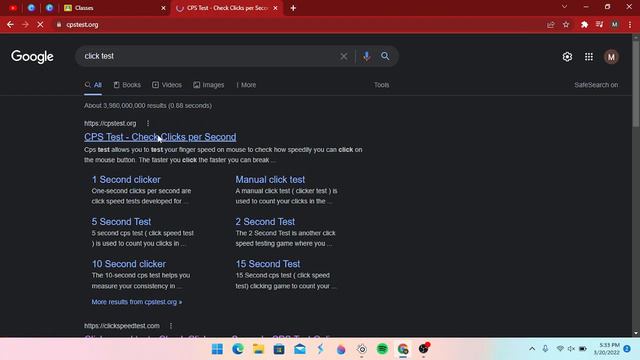The height and width of the screenshot is (360, 640).
Task: Open CPS Test - Check Clicks per Second result
Action: tap(160, 137)
